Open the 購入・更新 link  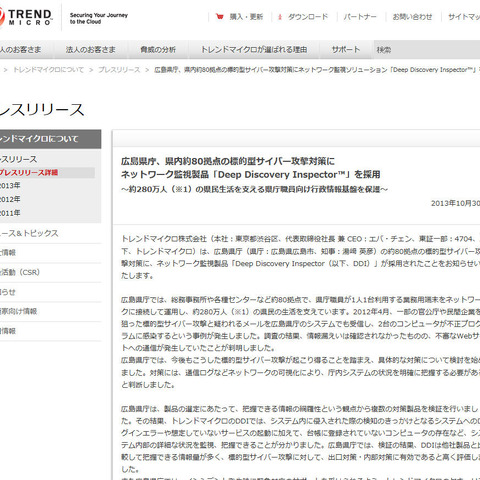pos(246,17)
